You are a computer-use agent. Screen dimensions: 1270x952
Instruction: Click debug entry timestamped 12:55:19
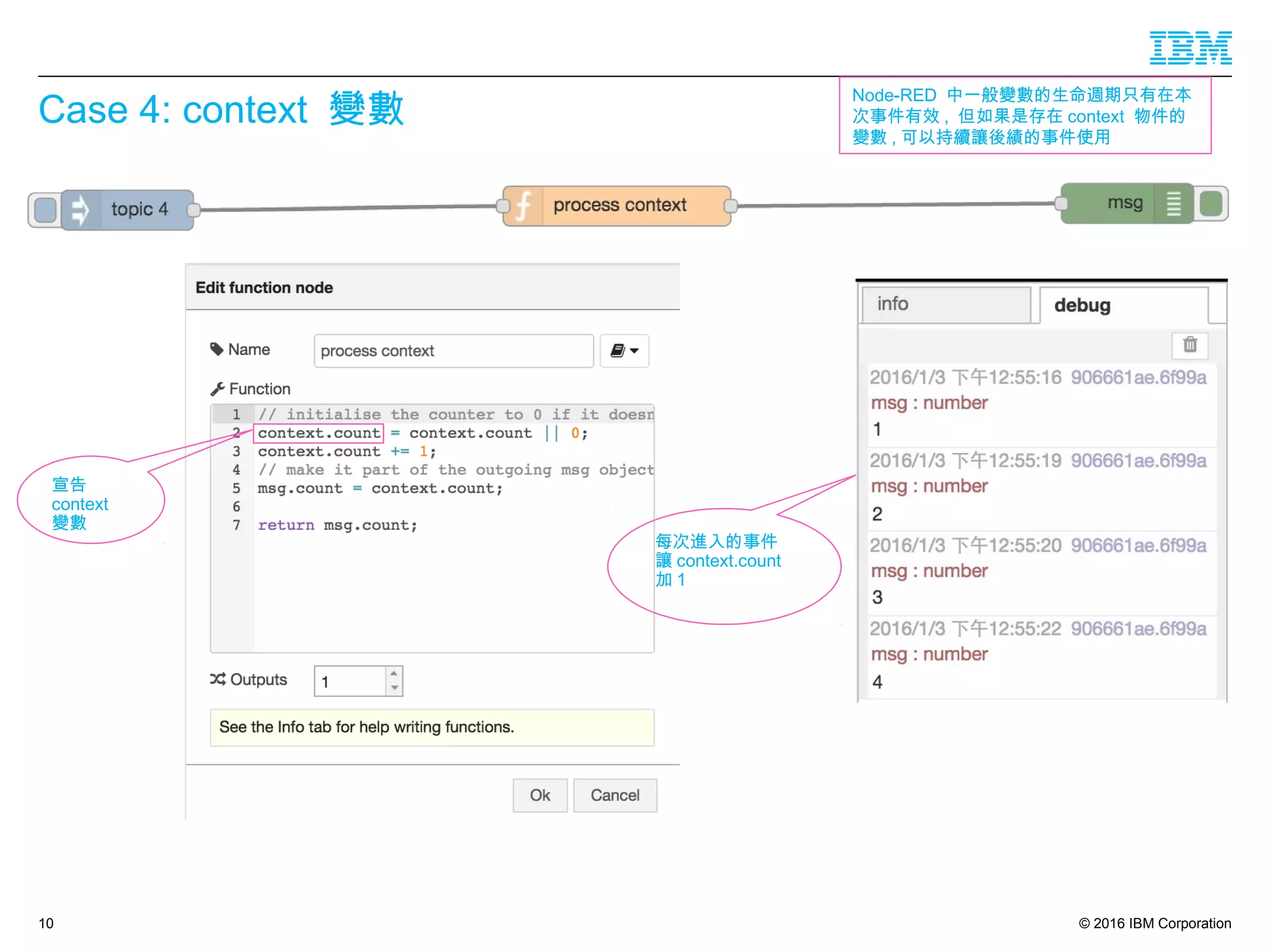point(1041,488)
